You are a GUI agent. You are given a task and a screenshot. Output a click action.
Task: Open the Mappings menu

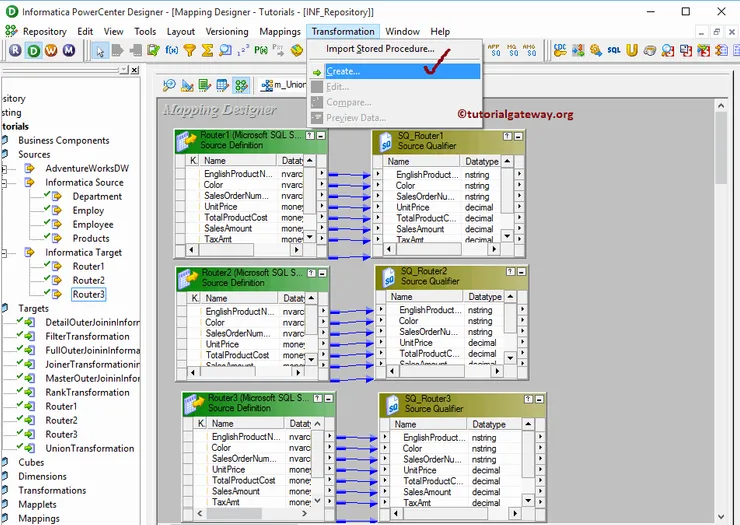pyautogui.click(x=280, y=32)
